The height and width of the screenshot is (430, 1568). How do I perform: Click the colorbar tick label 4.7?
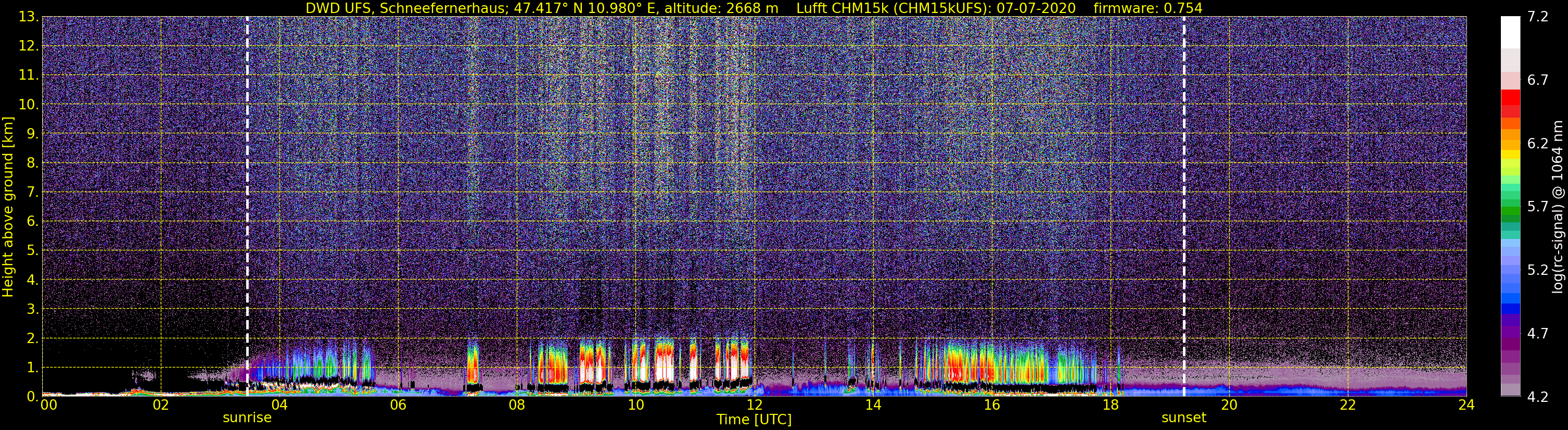point(1538,333)
